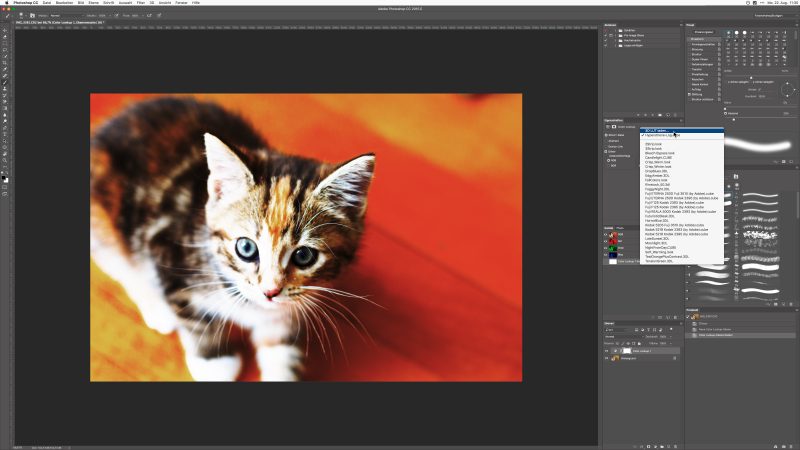800x450 pixels.
Task: Open the Ebene menu
Action: coord(94,3)
